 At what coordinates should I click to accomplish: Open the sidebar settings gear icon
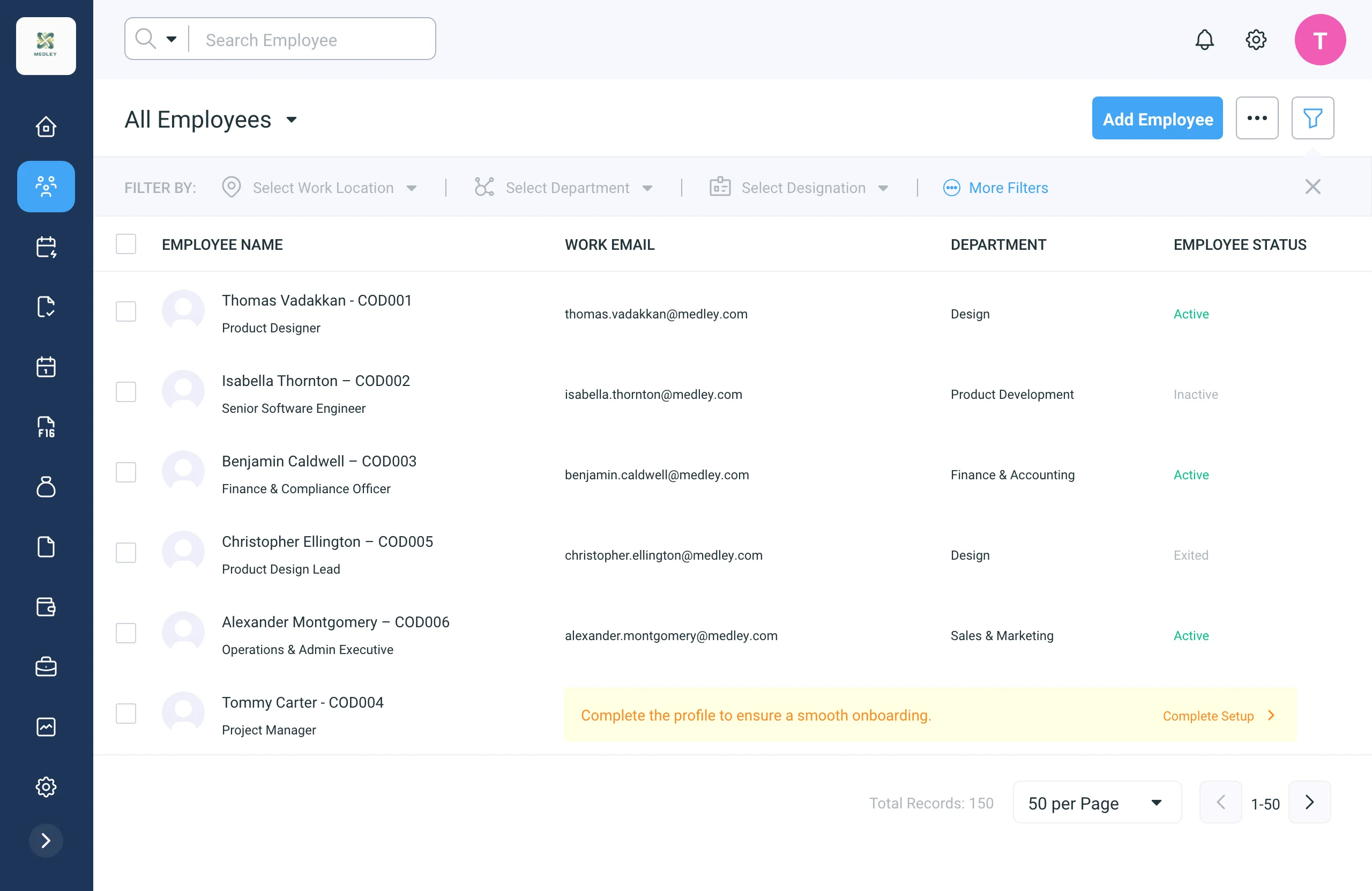tap(46, 786)
